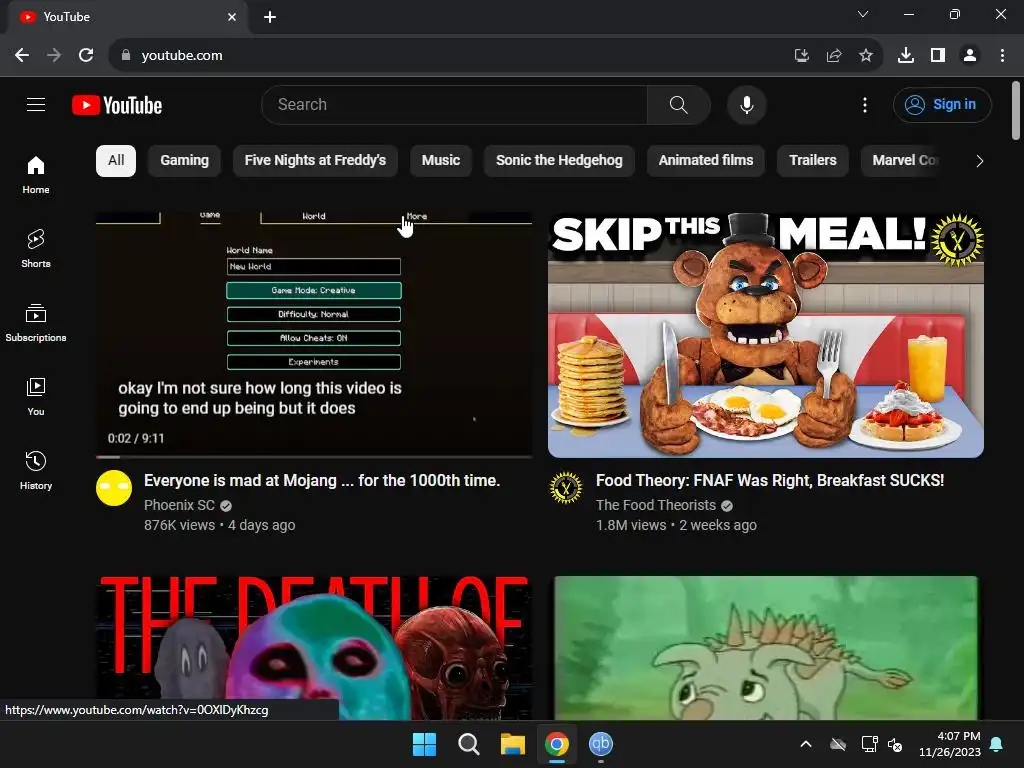
Task: Open "Food Theory: FNAF Was Right" title
Action: [770, 481]
